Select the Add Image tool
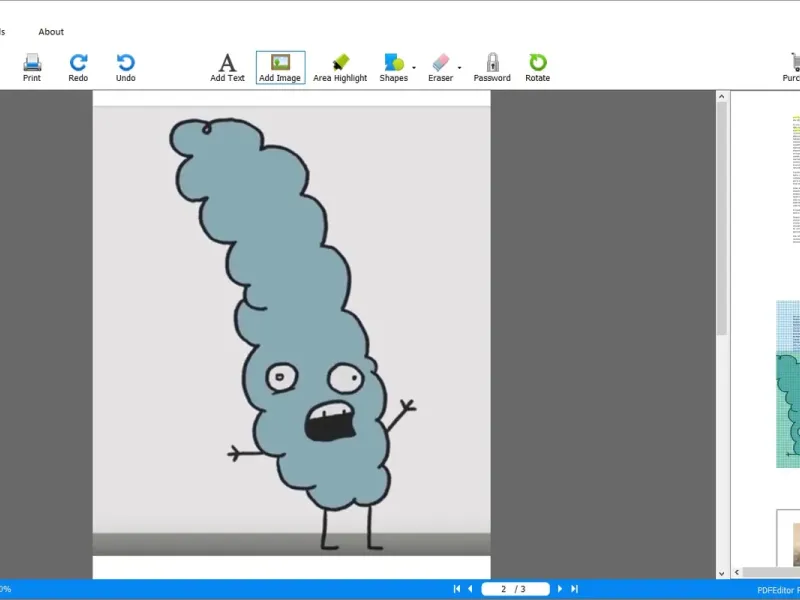800x600 pixels. (x=280, y=67)
